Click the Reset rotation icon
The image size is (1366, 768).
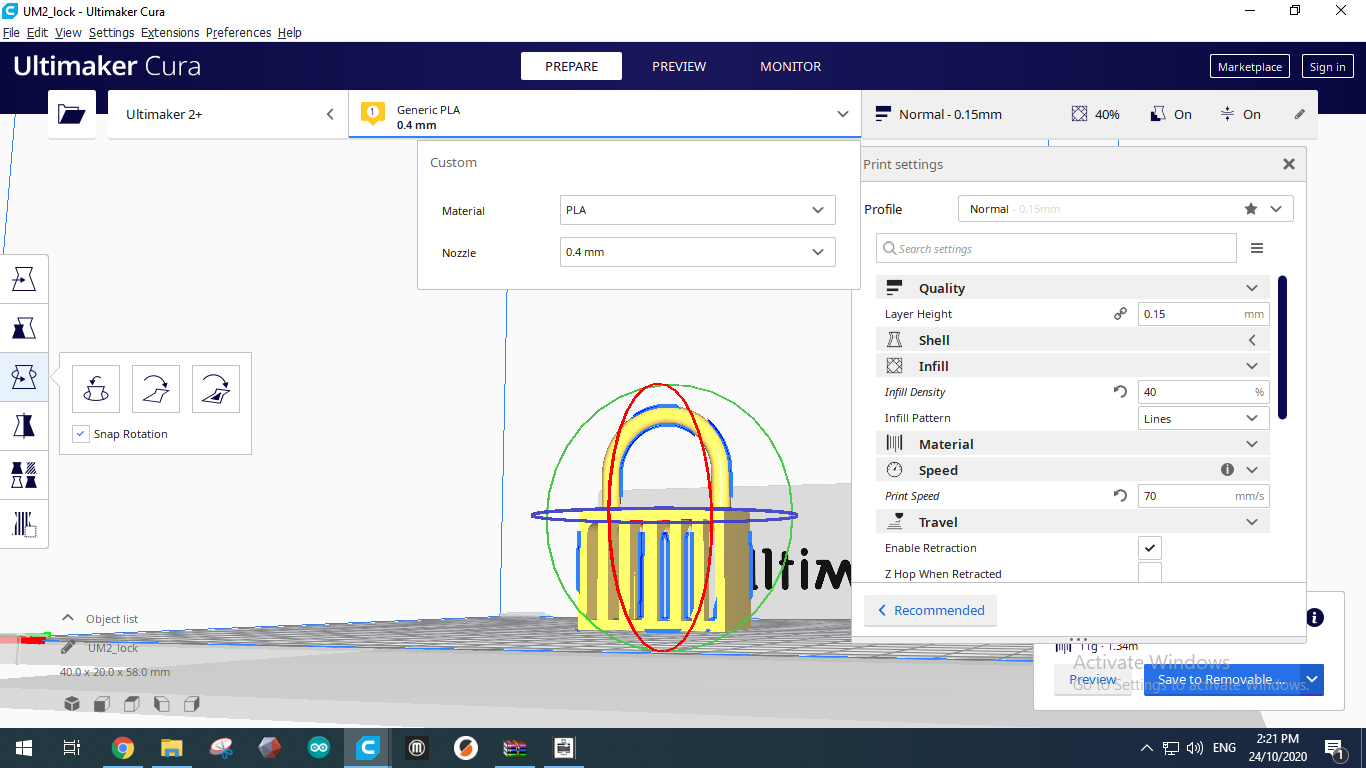pos(96,389)
